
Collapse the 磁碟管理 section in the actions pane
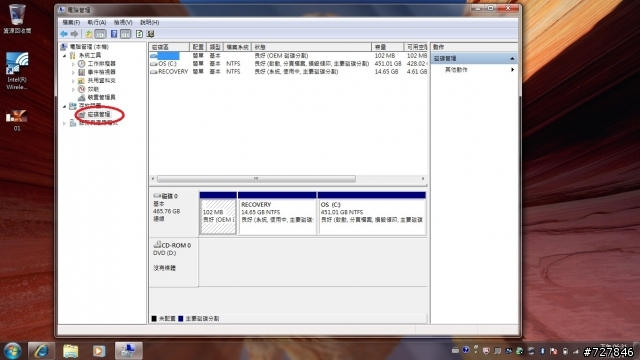pyautogui.click(x=512, y=59)
